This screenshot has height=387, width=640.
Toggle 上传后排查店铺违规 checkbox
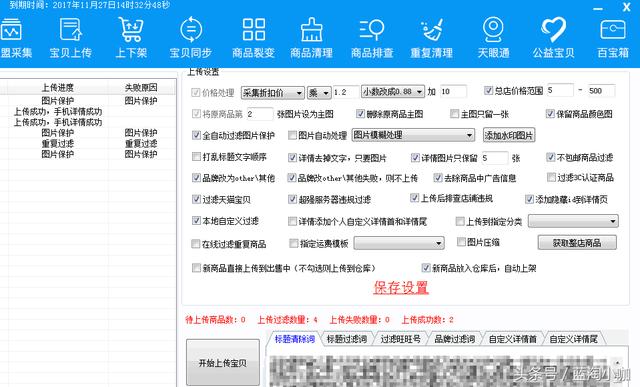click(x=414, y=198)
